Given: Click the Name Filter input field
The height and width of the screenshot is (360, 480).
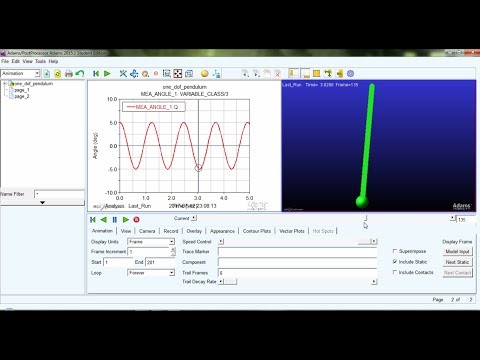Looking at the screenshot, I should click(x=59, y=194).
